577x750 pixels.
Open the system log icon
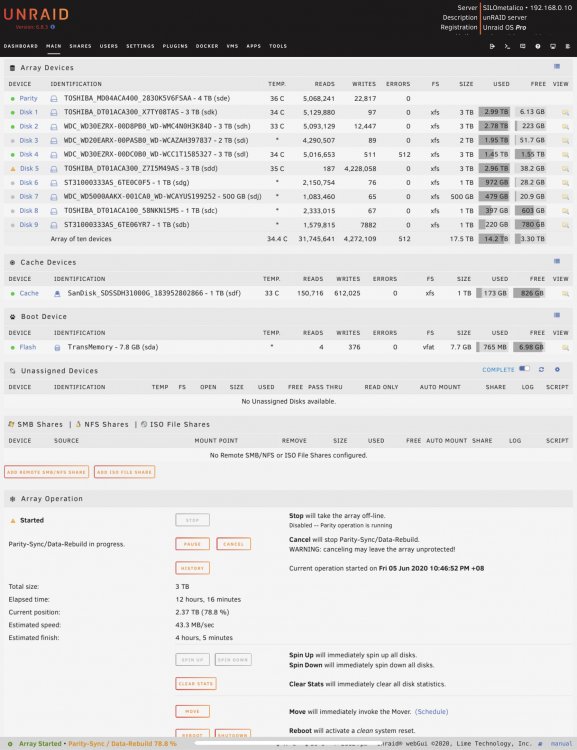click(567, 46)
